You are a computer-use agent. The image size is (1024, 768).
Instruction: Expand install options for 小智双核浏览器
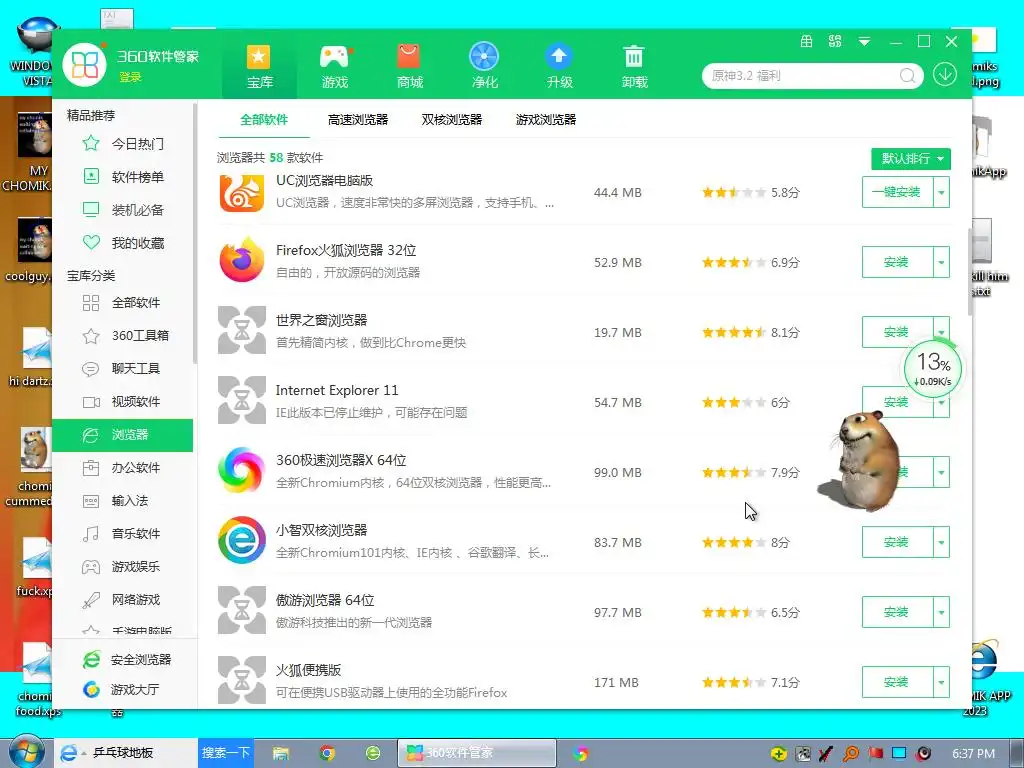pos(941,542)
